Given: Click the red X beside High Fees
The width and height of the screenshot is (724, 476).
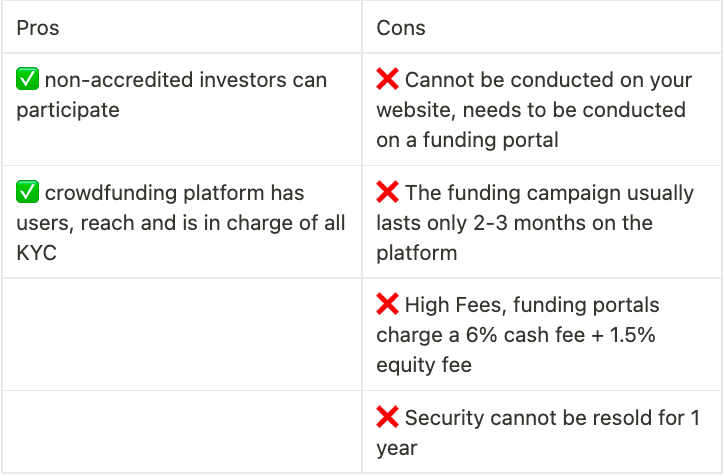Looking at the screenshot, I should click(387, 304).
